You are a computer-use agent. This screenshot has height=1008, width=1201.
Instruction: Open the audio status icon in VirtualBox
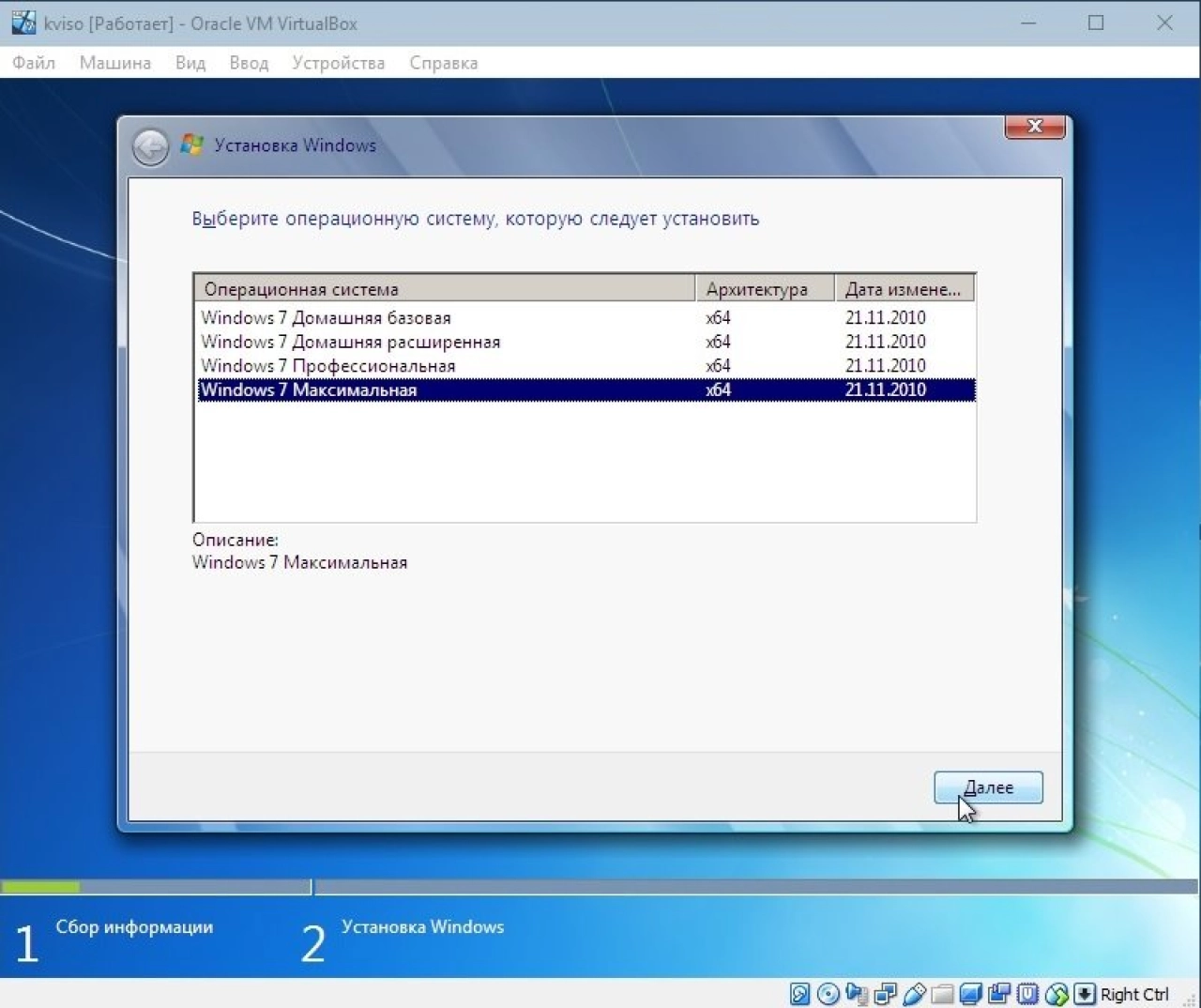tap(857, 994)
